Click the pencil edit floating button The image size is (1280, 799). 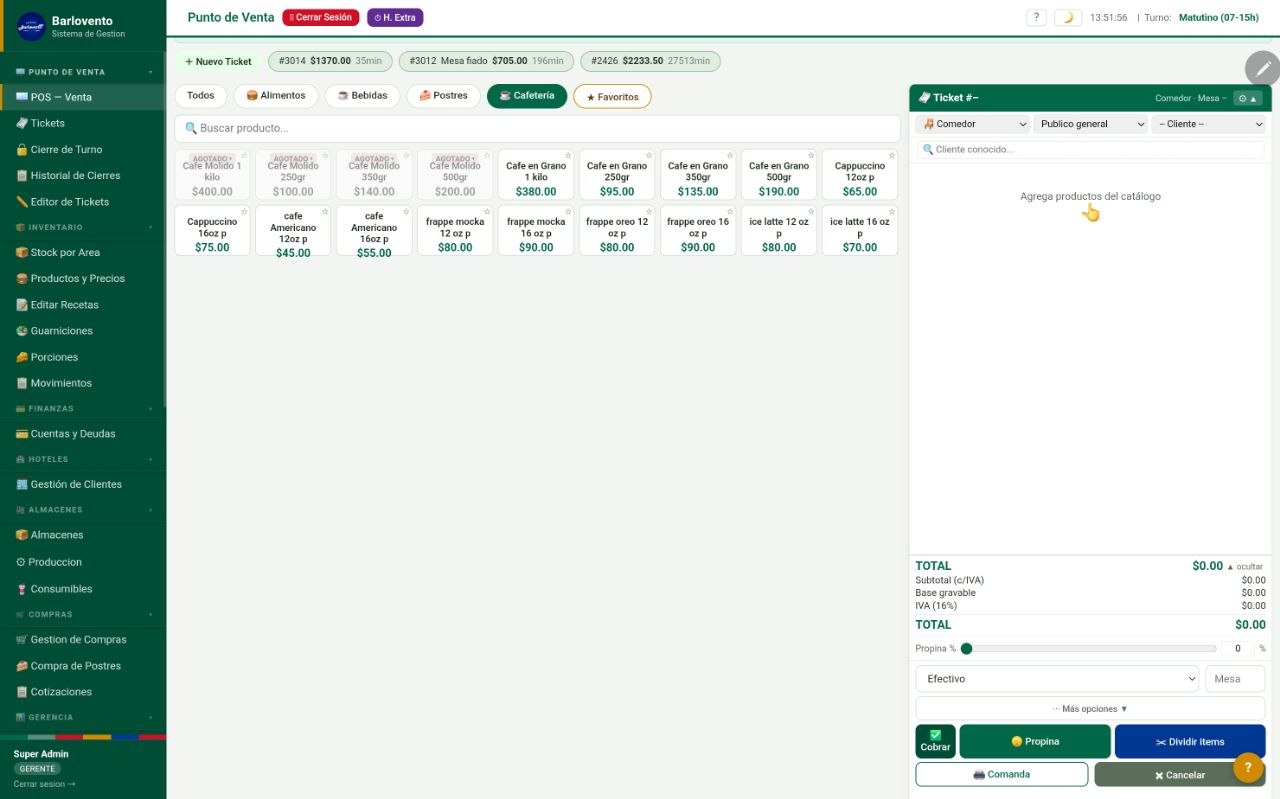click(x=1263, y=68)
